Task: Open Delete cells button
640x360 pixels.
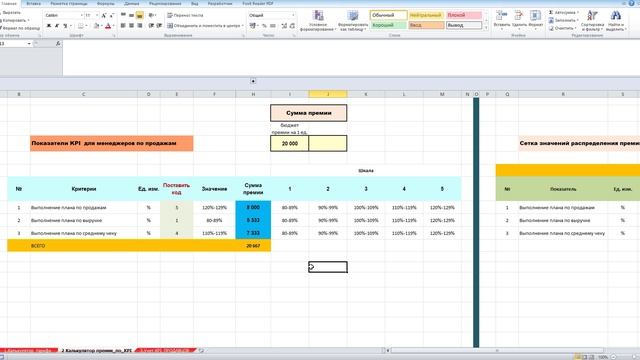Action: 519,19
